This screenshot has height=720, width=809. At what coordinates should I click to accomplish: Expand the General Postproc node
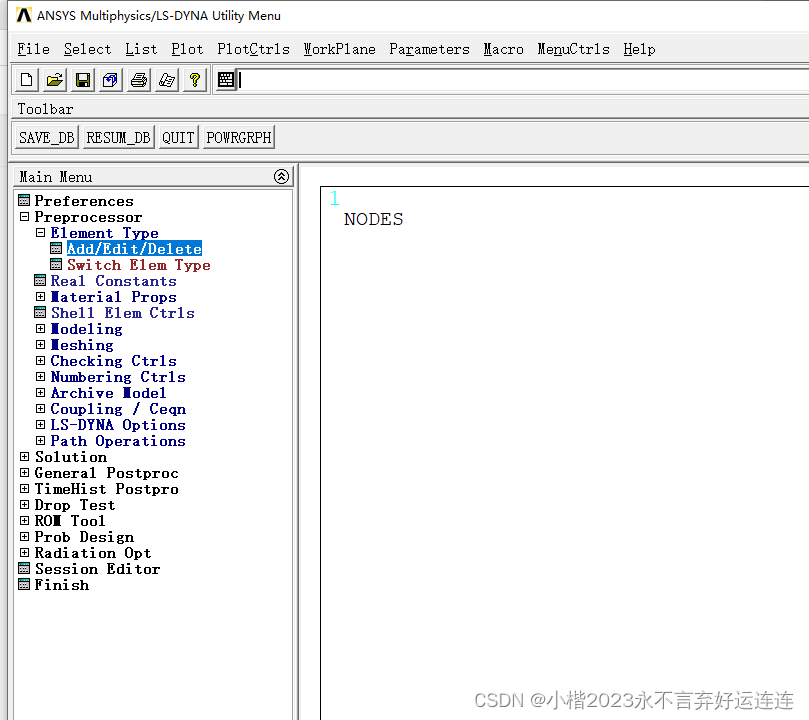point(24,472)
